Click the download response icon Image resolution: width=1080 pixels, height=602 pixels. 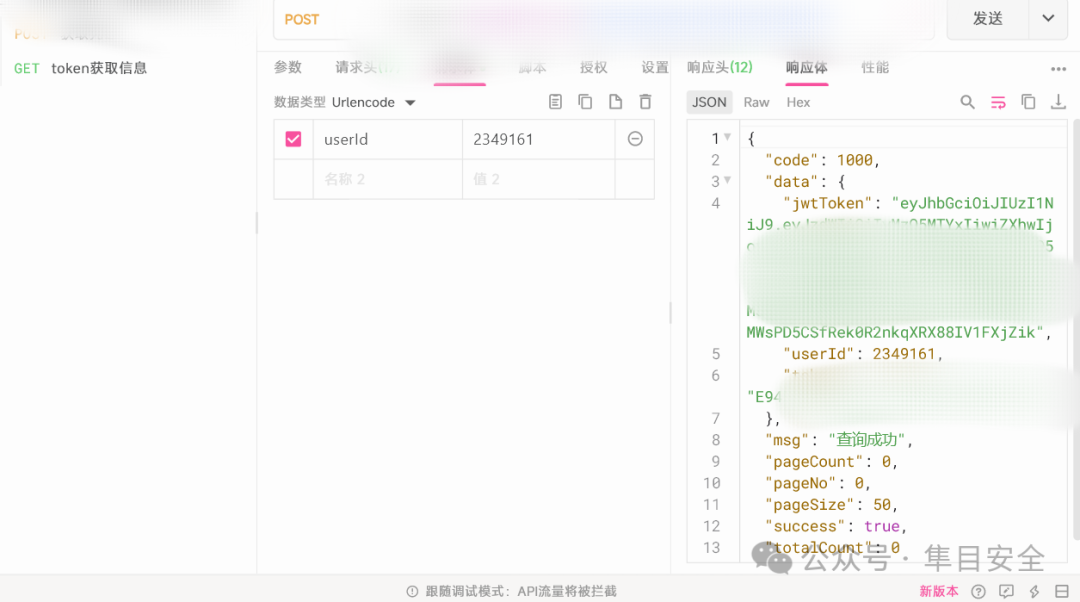click(1058, 102)
